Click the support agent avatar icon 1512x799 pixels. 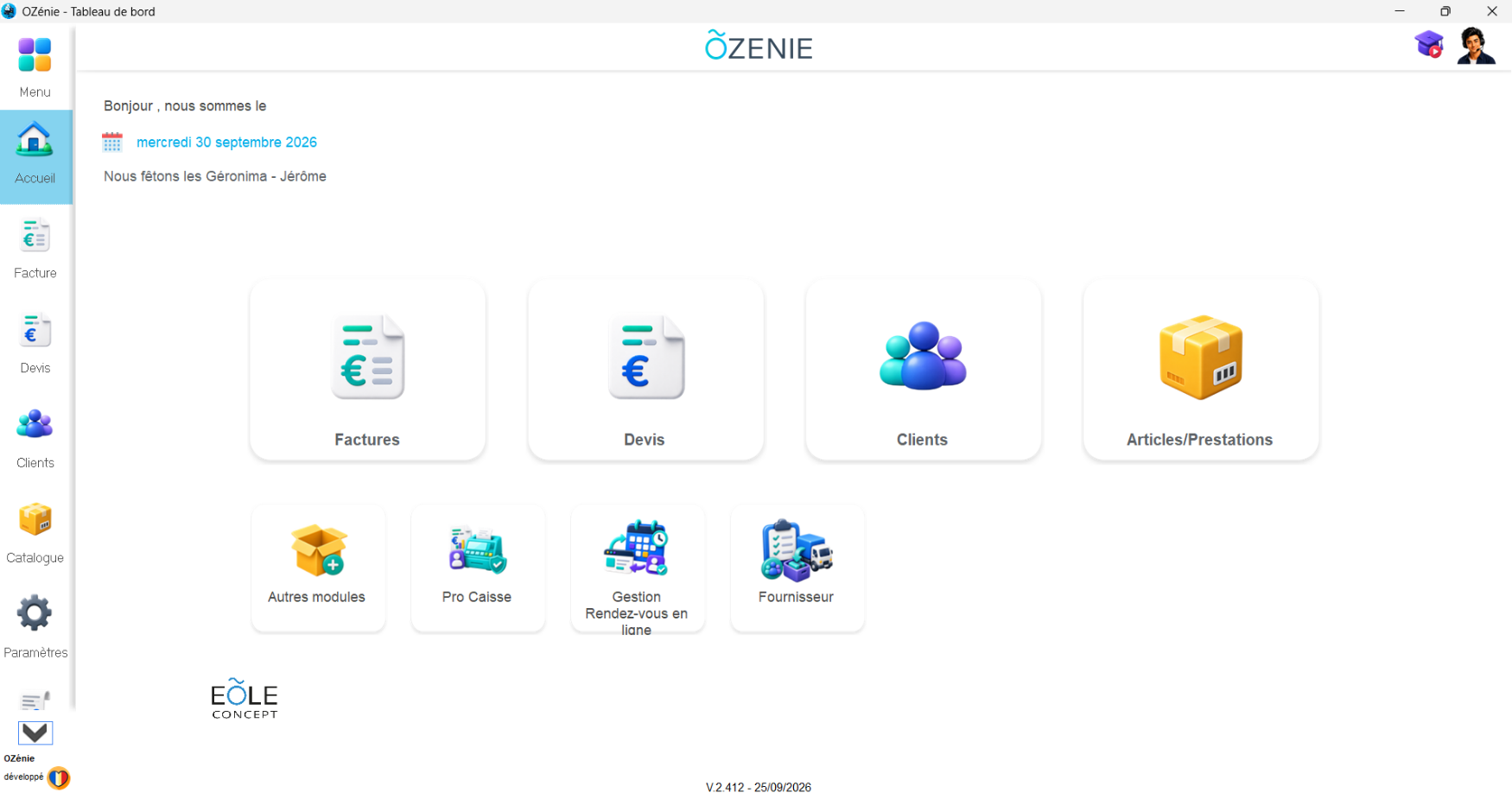click(x=1476, y=46)
